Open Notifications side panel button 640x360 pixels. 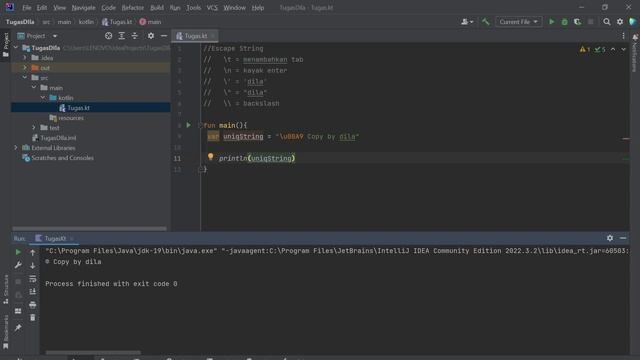coord(635,53)
